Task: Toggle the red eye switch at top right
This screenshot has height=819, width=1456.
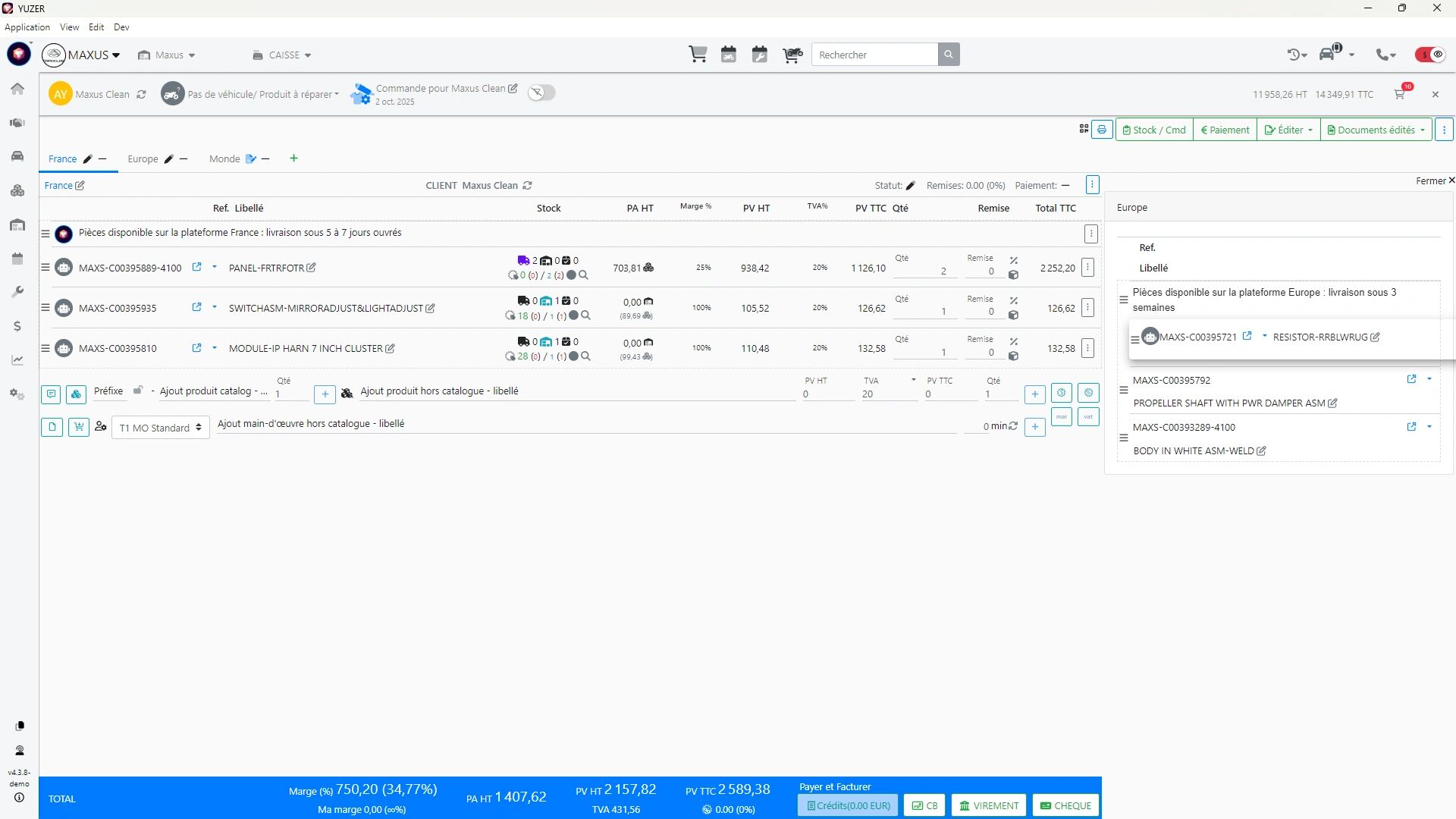Action: tap(1430, 55)
